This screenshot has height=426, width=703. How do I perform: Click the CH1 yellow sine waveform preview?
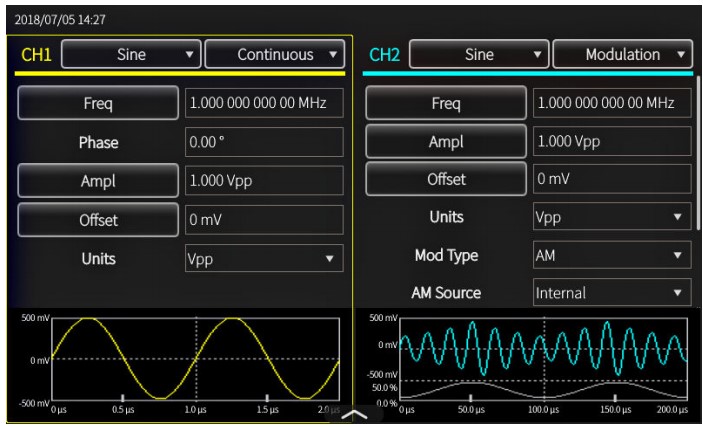pyautogui.click(x=196, y=359)
